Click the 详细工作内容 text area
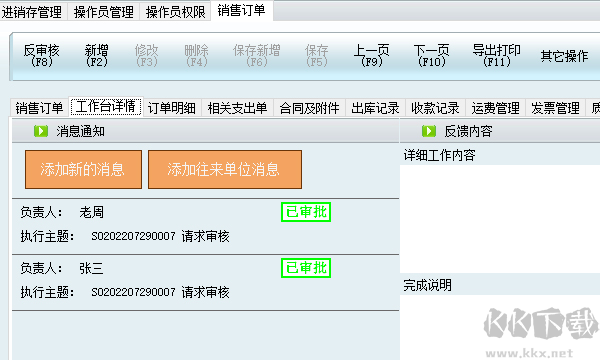 click(x=500, y=219)
